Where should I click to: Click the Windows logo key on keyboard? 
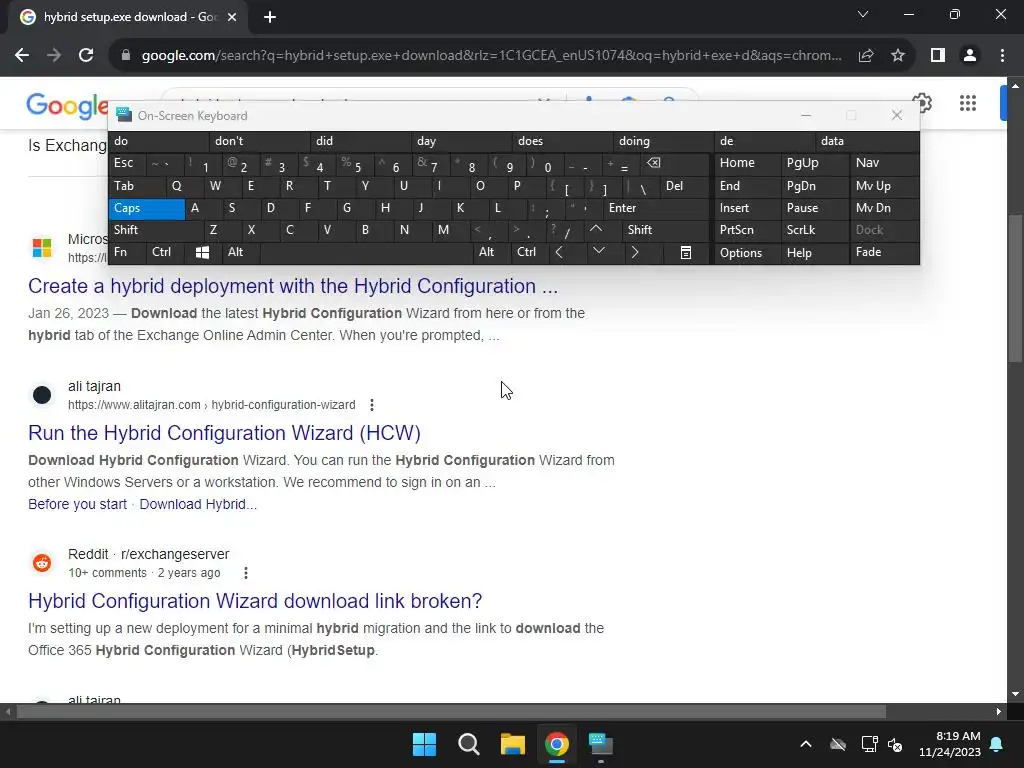pos(202,252)
